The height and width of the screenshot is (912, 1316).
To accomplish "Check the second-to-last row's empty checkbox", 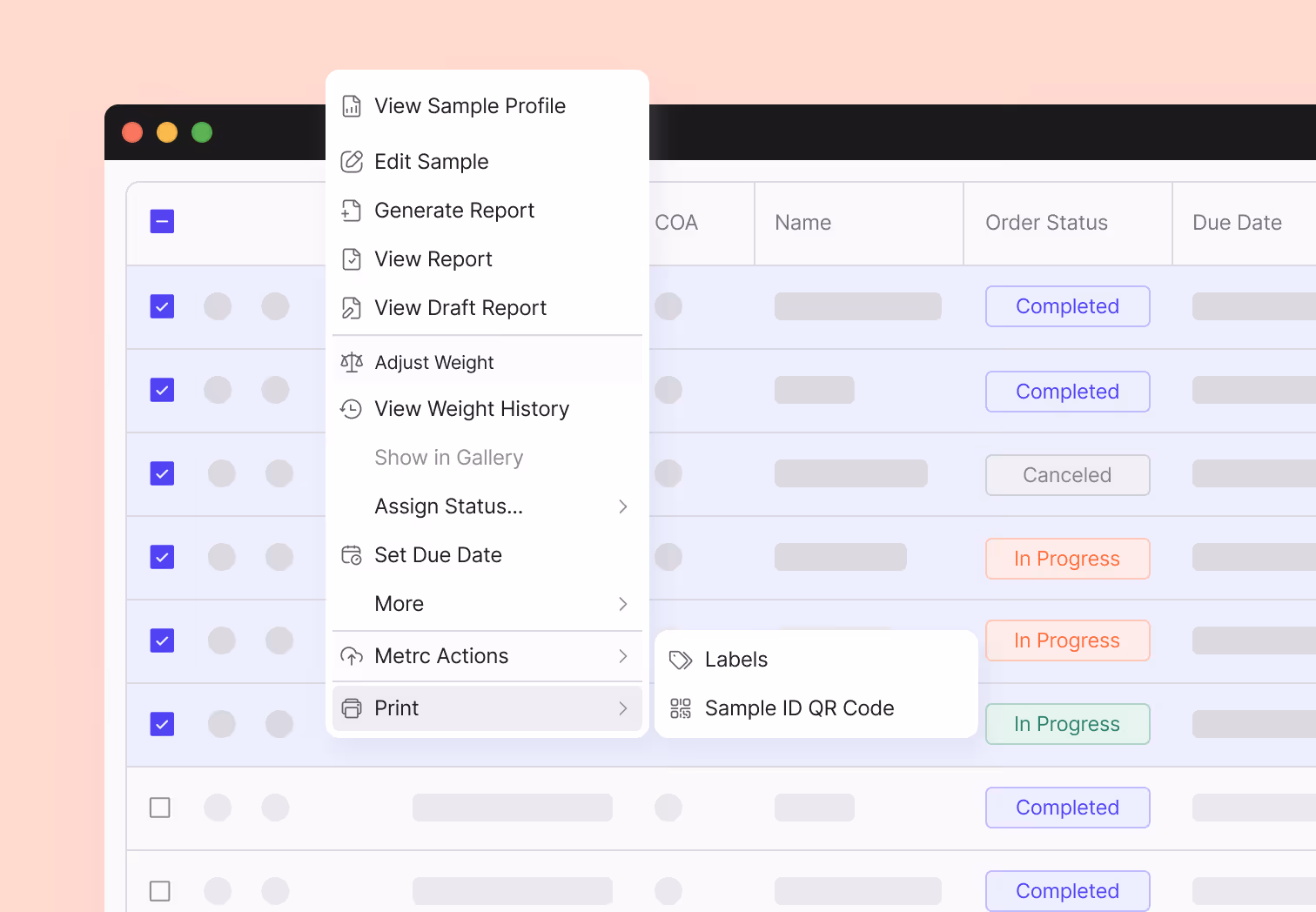I will pyautogui.click(x=160, y=808).
